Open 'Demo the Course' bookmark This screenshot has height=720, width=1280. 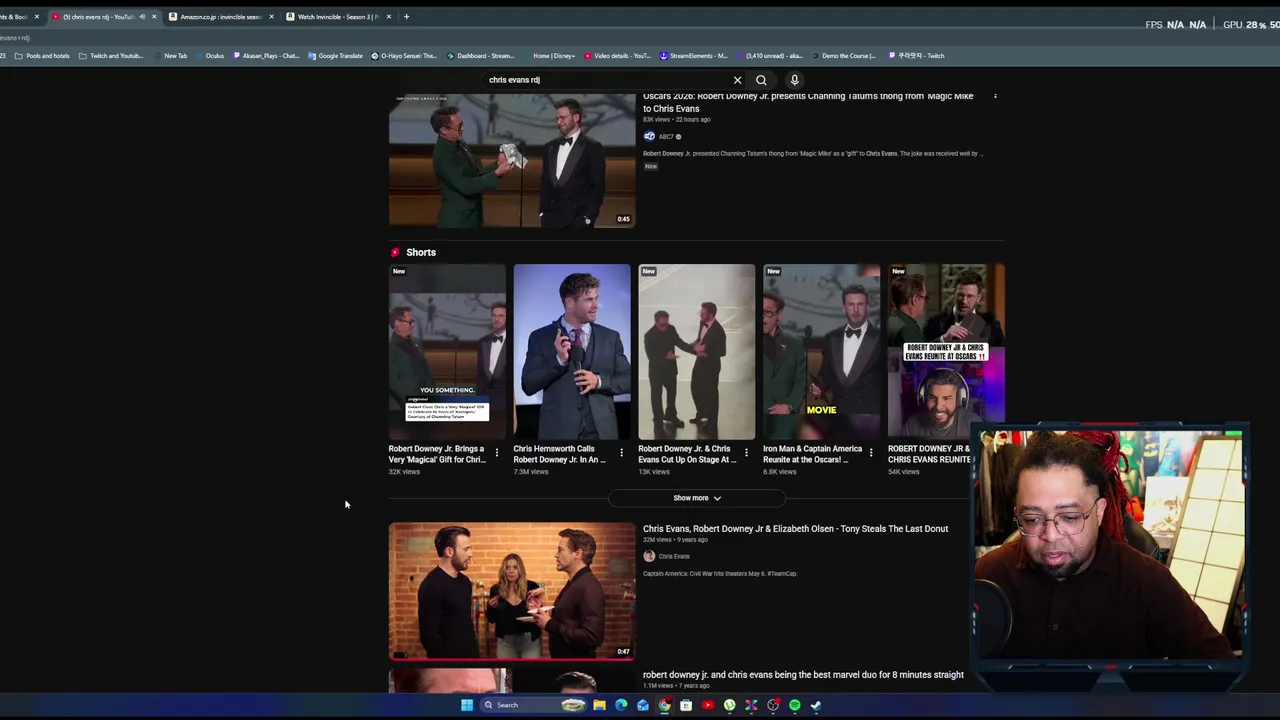843,56
